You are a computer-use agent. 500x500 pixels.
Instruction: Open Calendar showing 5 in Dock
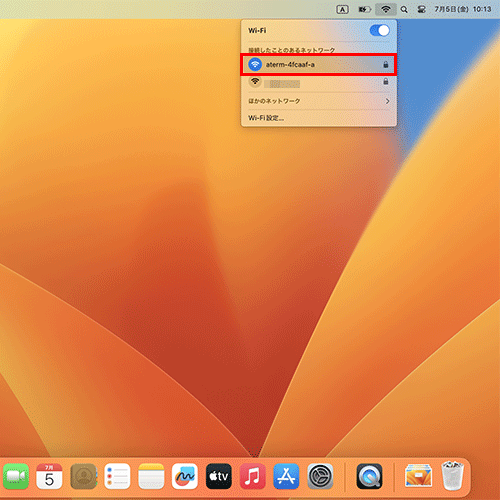pos(49,476)
